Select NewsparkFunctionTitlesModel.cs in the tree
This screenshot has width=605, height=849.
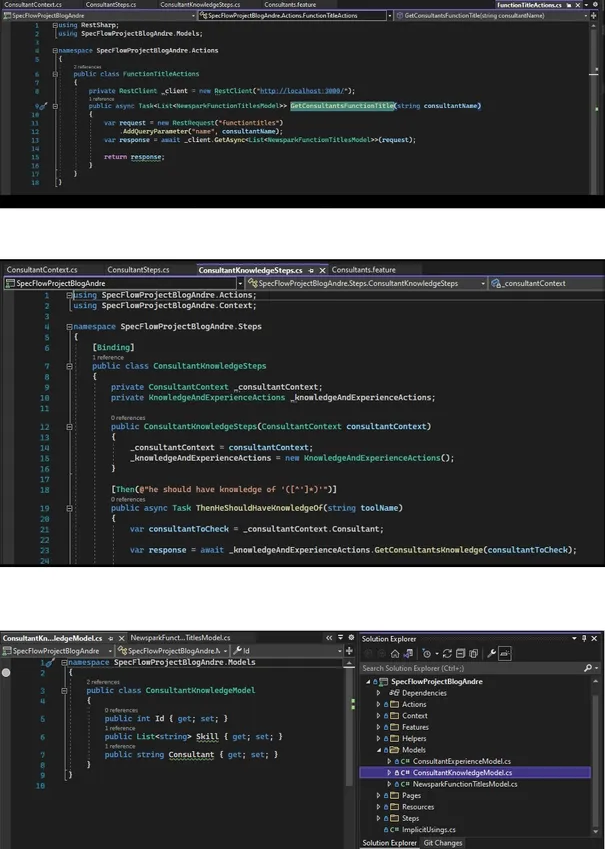[x=465, y=784]
